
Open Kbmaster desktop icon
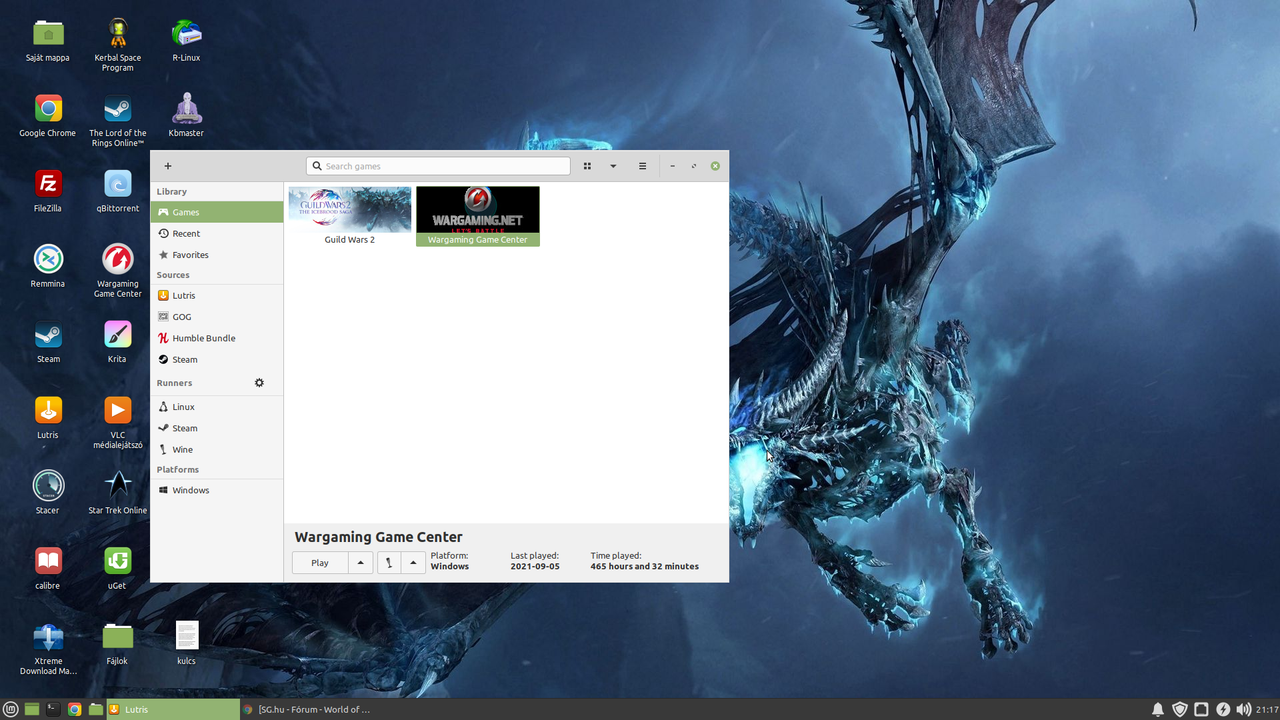click(x=187, y=109)
